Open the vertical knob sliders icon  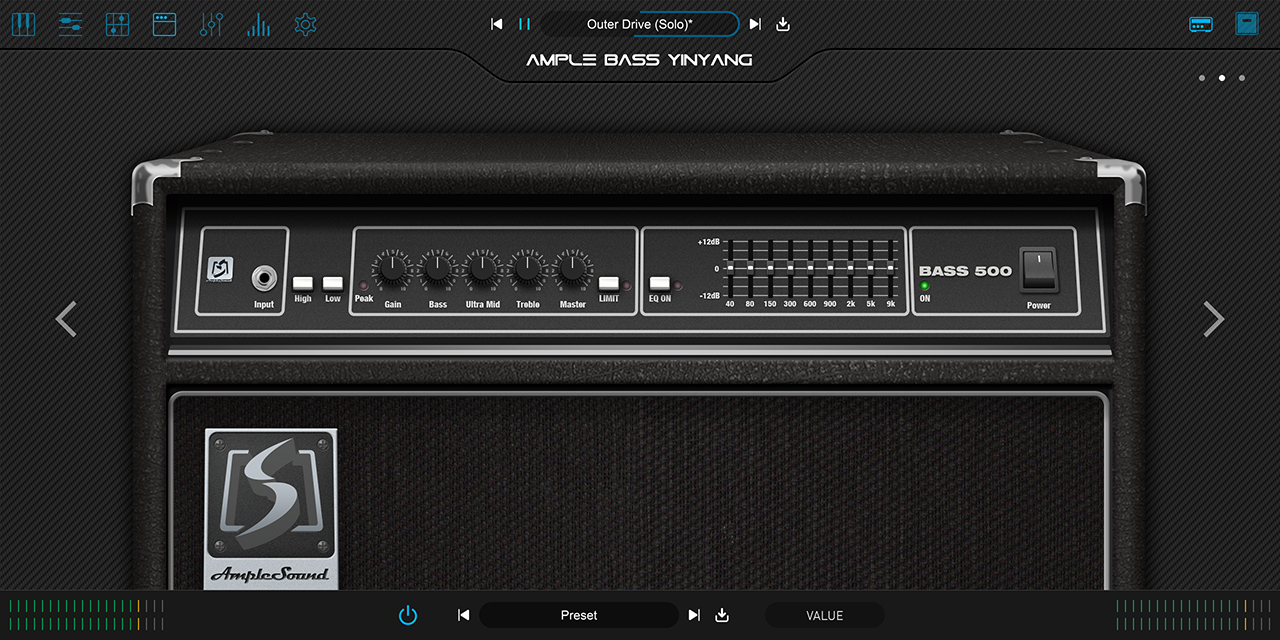(211, 24)
